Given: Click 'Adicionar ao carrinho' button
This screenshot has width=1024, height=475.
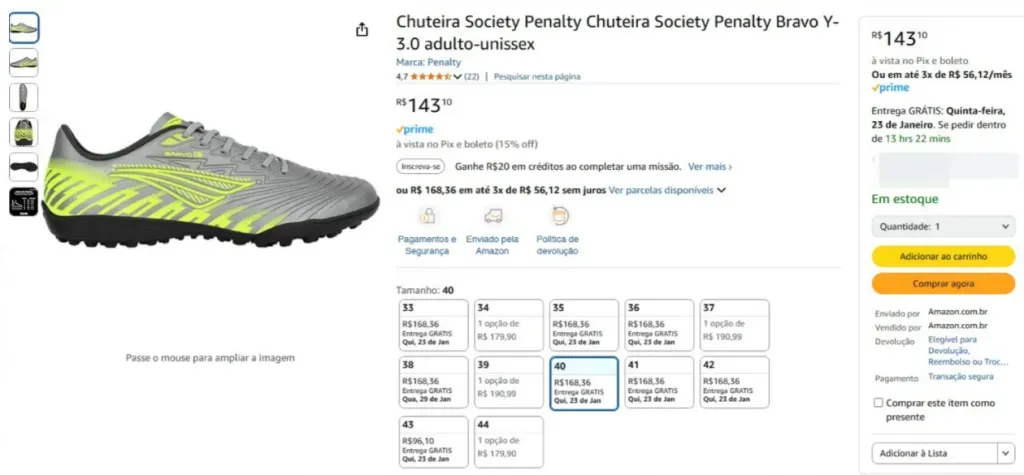Looking at the screenshot, I should (x=943, y=257).
